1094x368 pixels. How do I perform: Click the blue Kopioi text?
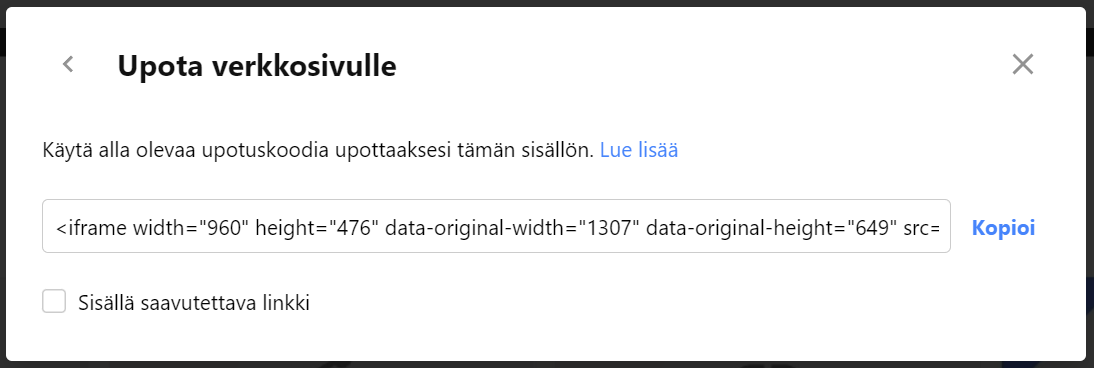[1003, 228]
